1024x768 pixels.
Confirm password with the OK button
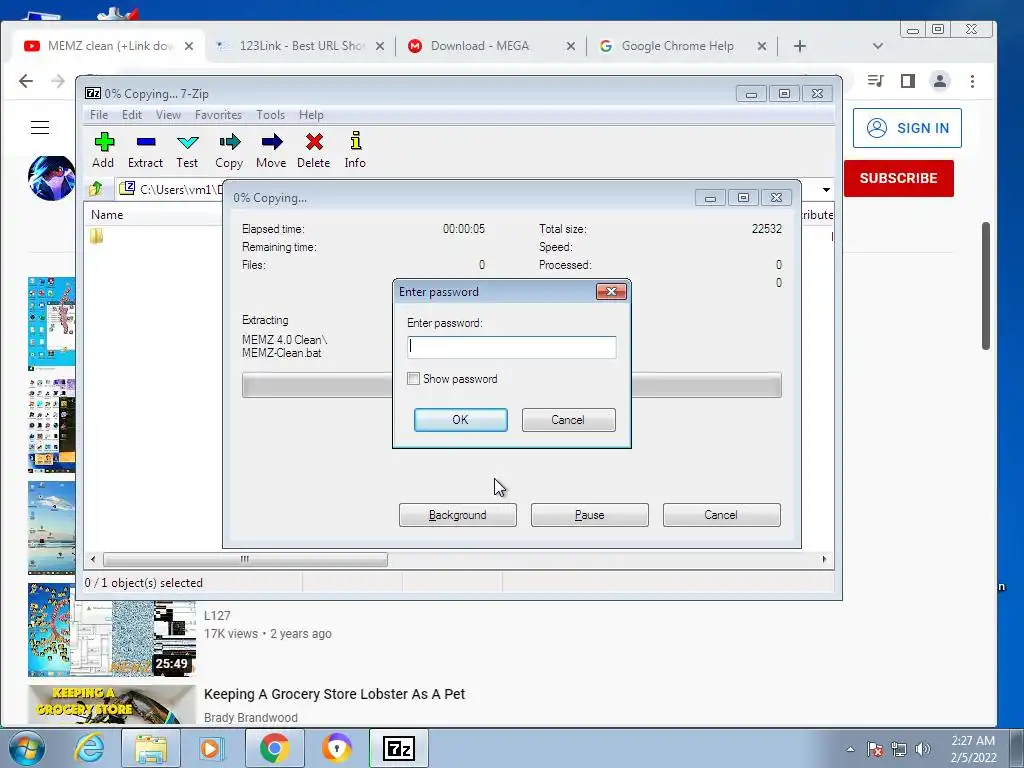pyautogui.click(x=460, y=420)
